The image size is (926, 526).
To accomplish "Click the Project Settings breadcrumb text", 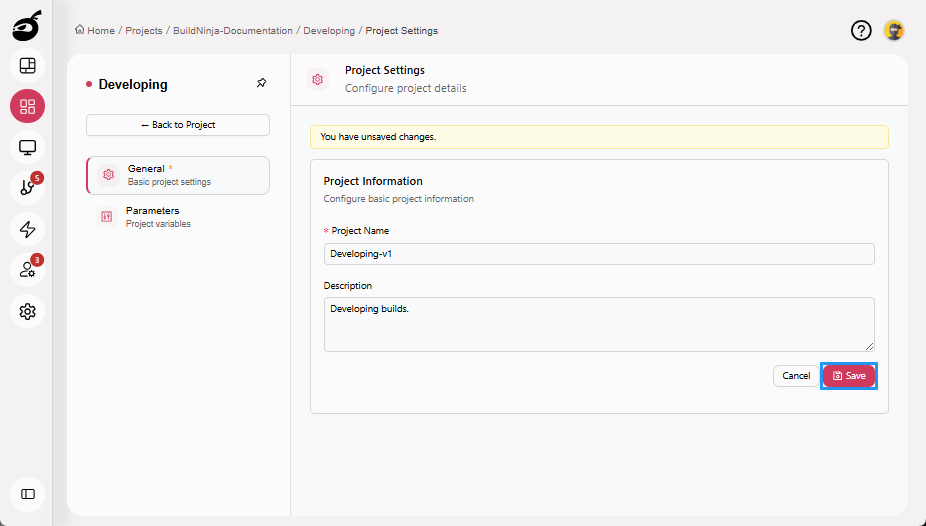I will tap(402, 31).
